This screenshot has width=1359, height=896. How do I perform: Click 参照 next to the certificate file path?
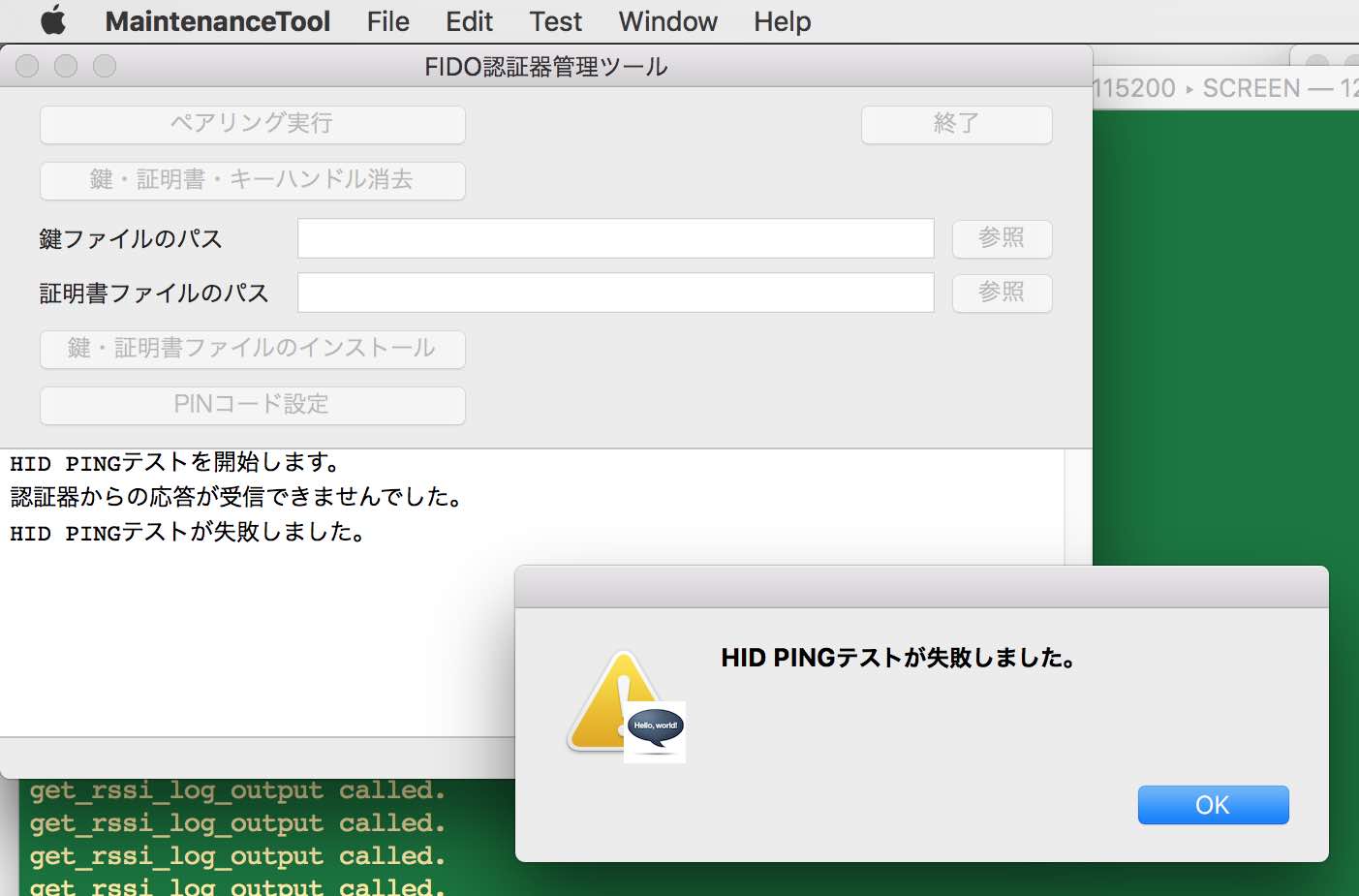click(1002, 293)
